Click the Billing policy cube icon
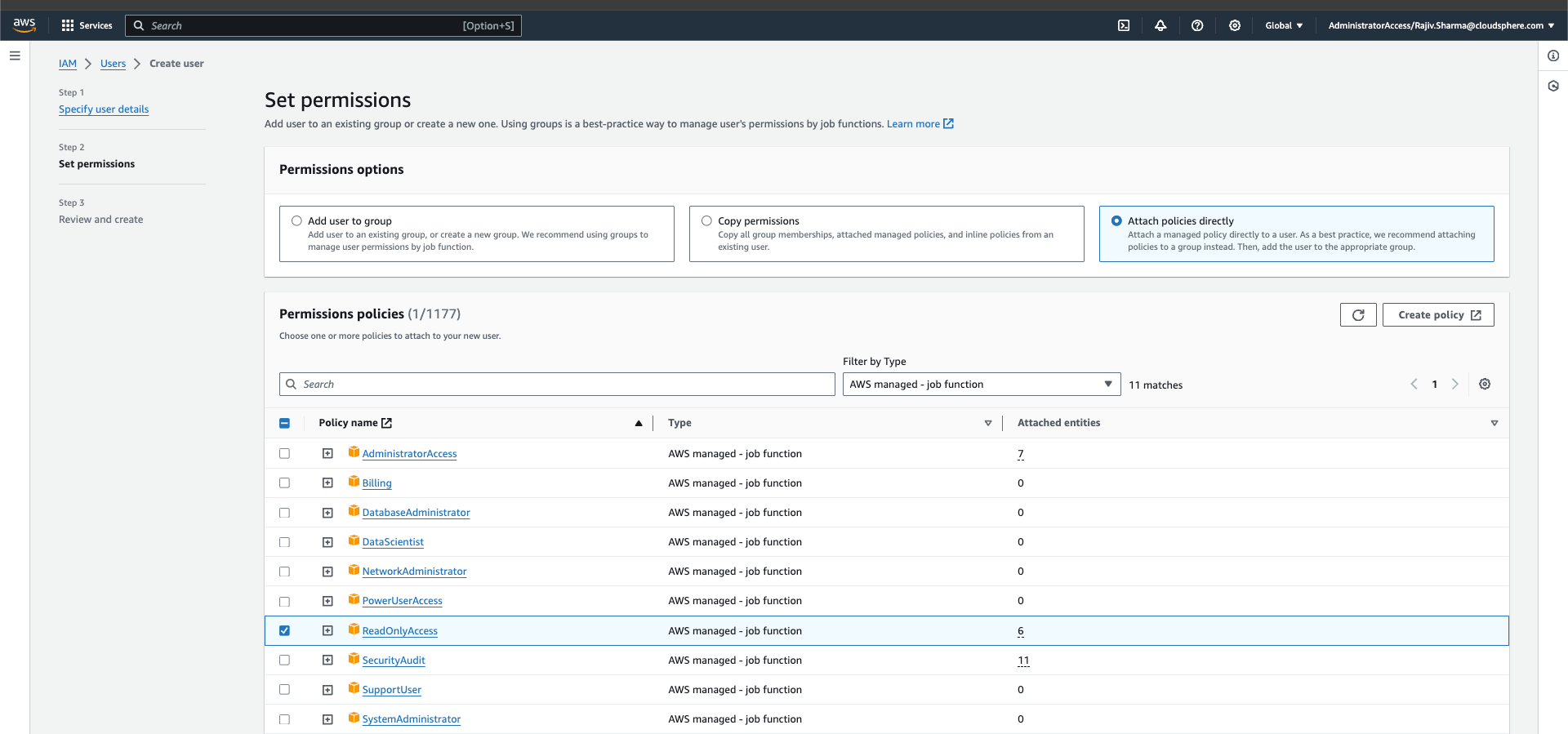The width and height of the screenshot is (1568, 734). click(354, 482)
